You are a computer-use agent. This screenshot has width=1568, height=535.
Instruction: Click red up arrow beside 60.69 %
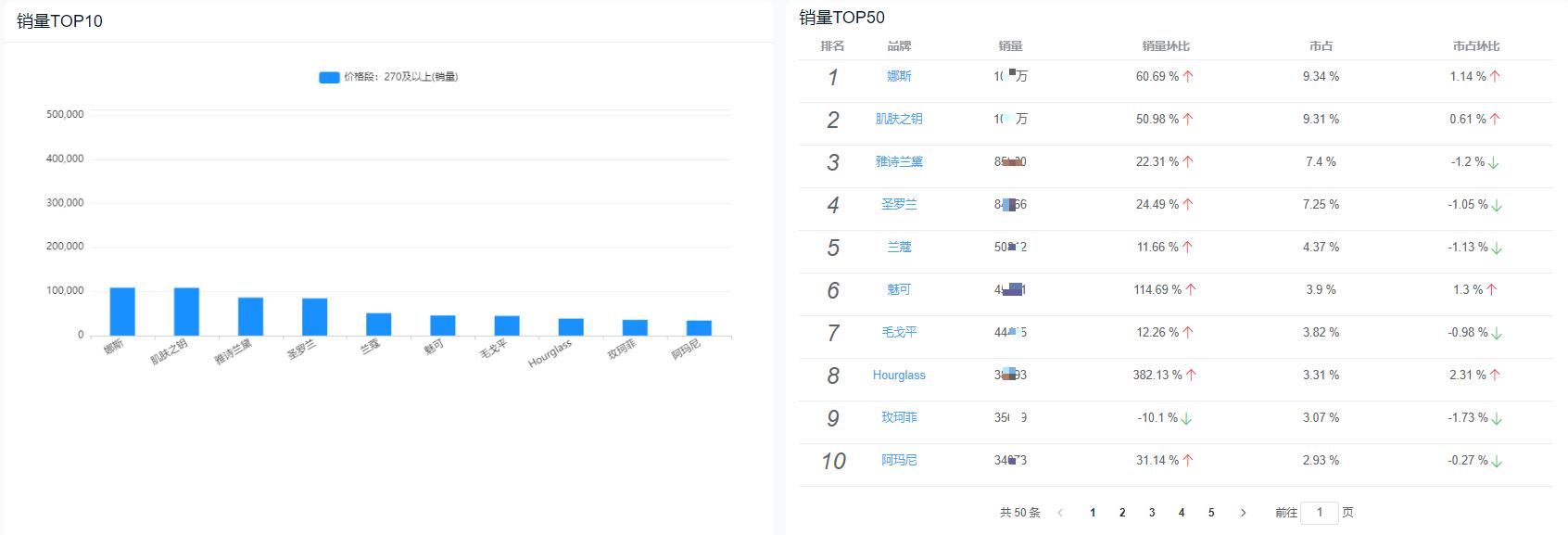1188,77
